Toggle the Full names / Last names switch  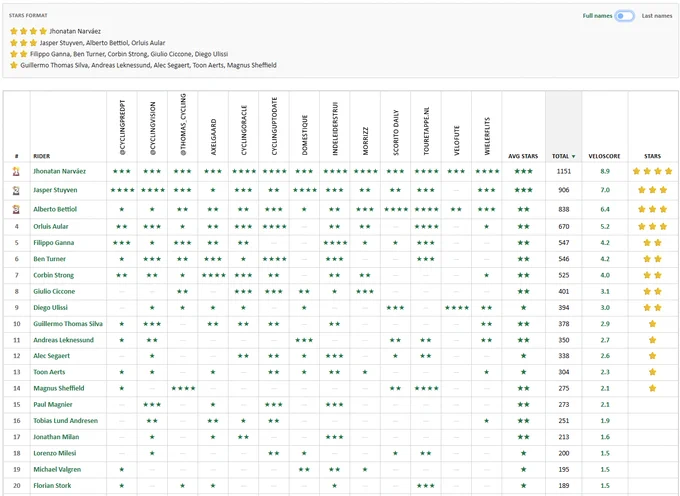625,16
